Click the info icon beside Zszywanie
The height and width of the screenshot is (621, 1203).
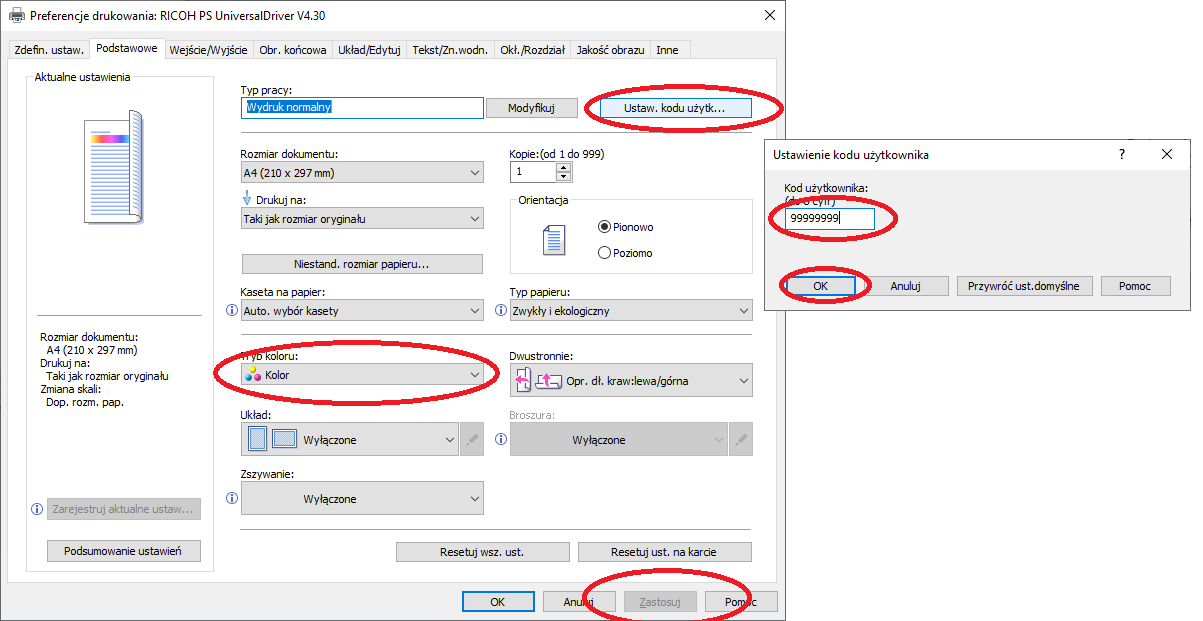(x=232, y=498)
